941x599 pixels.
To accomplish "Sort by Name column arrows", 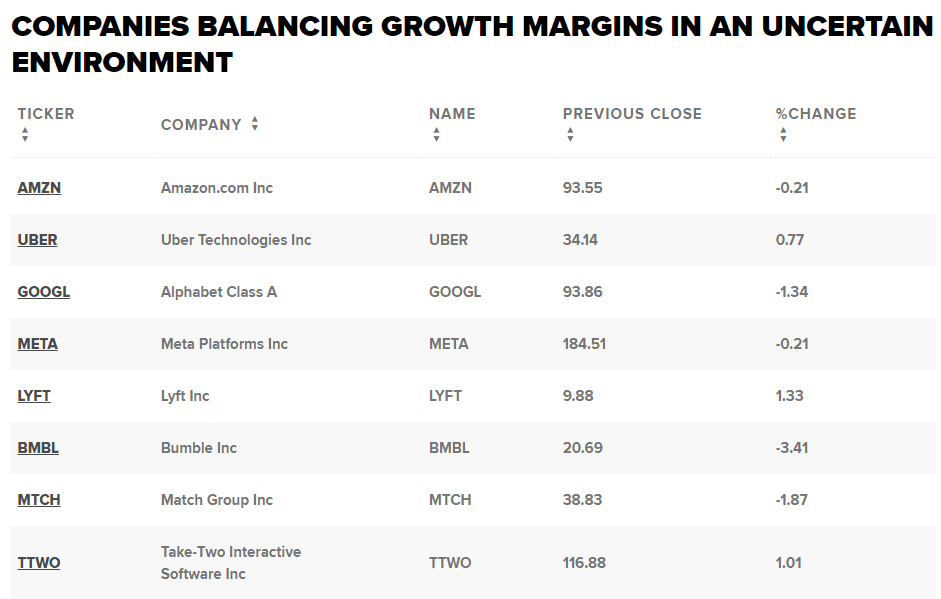I will (x=437, y=135).
